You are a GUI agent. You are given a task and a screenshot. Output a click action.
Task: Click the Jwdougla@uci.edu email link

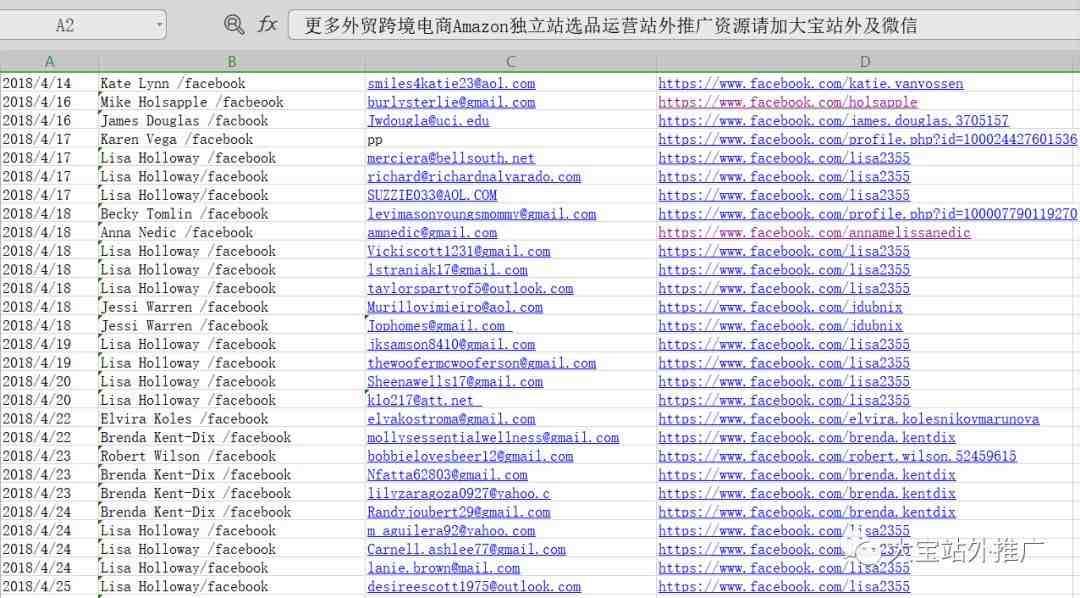point(428,121)
